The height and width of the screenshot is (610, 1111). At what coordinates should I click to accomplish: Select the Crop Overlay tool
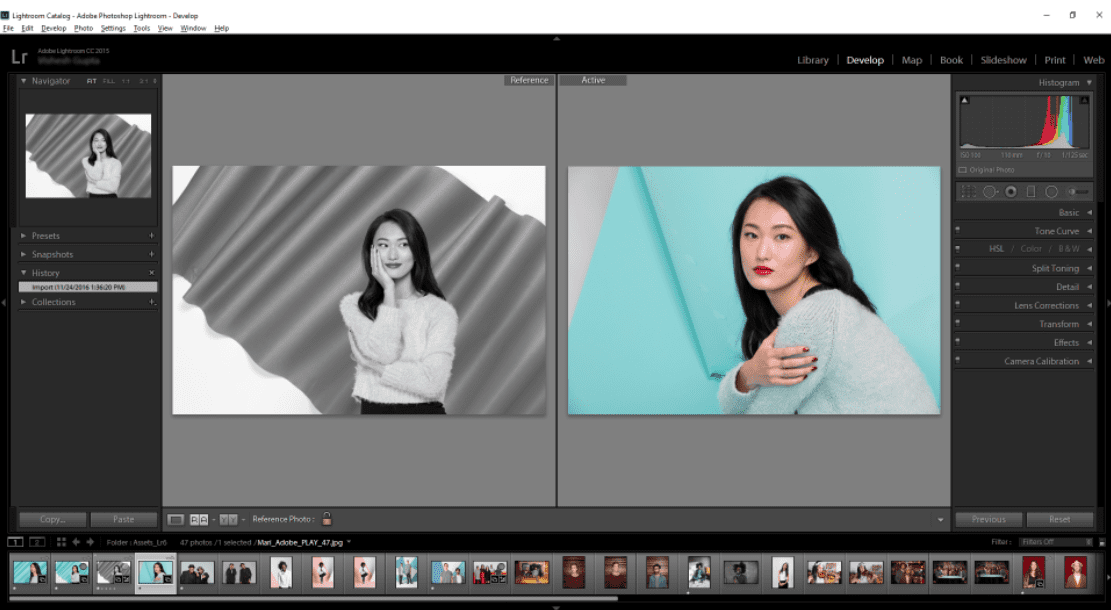[967, 191]
